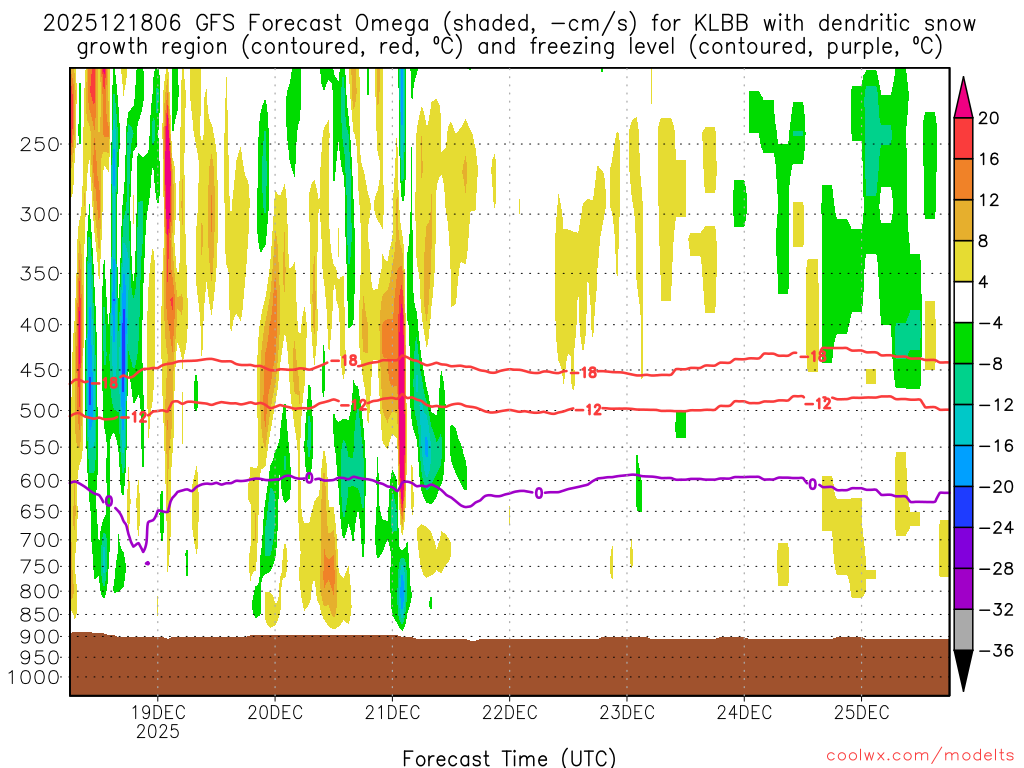Click the 24DEC date tick label
Viewport: 1024px width, 768px height.
tap(744, 712)
